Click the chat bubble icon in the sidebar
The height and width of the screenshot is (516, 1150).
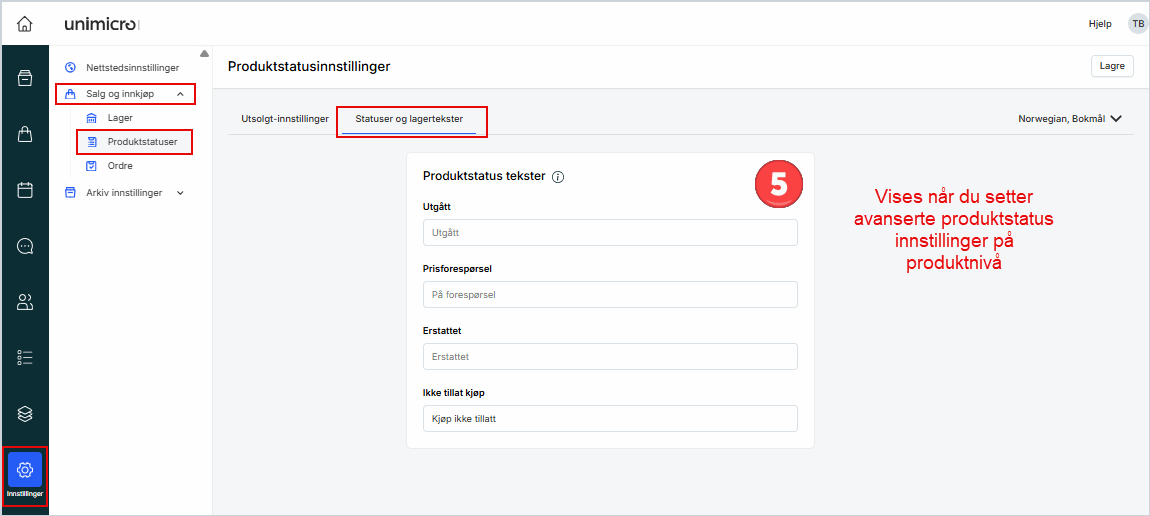[x=25, y=246]
